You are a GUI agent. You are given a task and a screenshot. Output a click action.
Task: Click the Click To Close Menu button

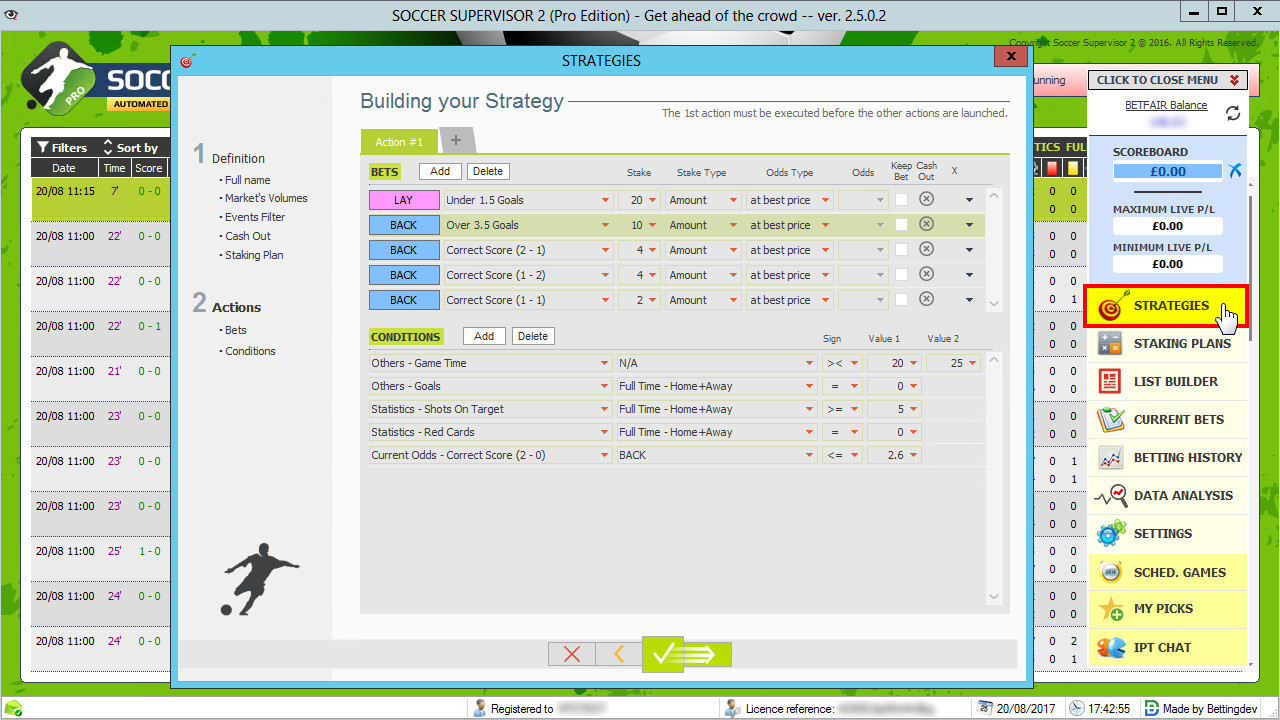[x=1167, y=80]
